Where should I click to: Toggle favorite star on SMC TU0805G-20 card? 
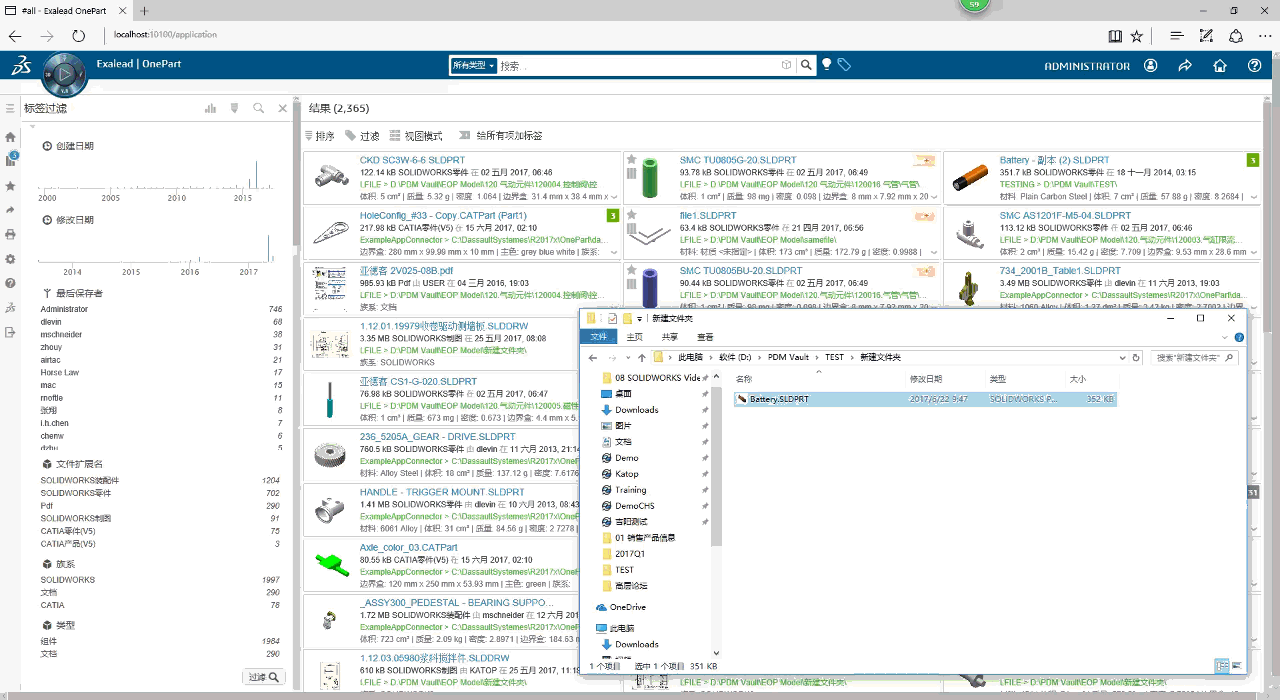[x=631, y=159]
